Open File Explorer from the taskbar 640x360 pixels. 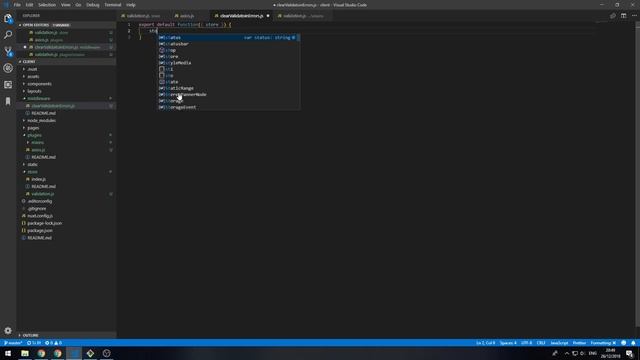coord(25,353)
